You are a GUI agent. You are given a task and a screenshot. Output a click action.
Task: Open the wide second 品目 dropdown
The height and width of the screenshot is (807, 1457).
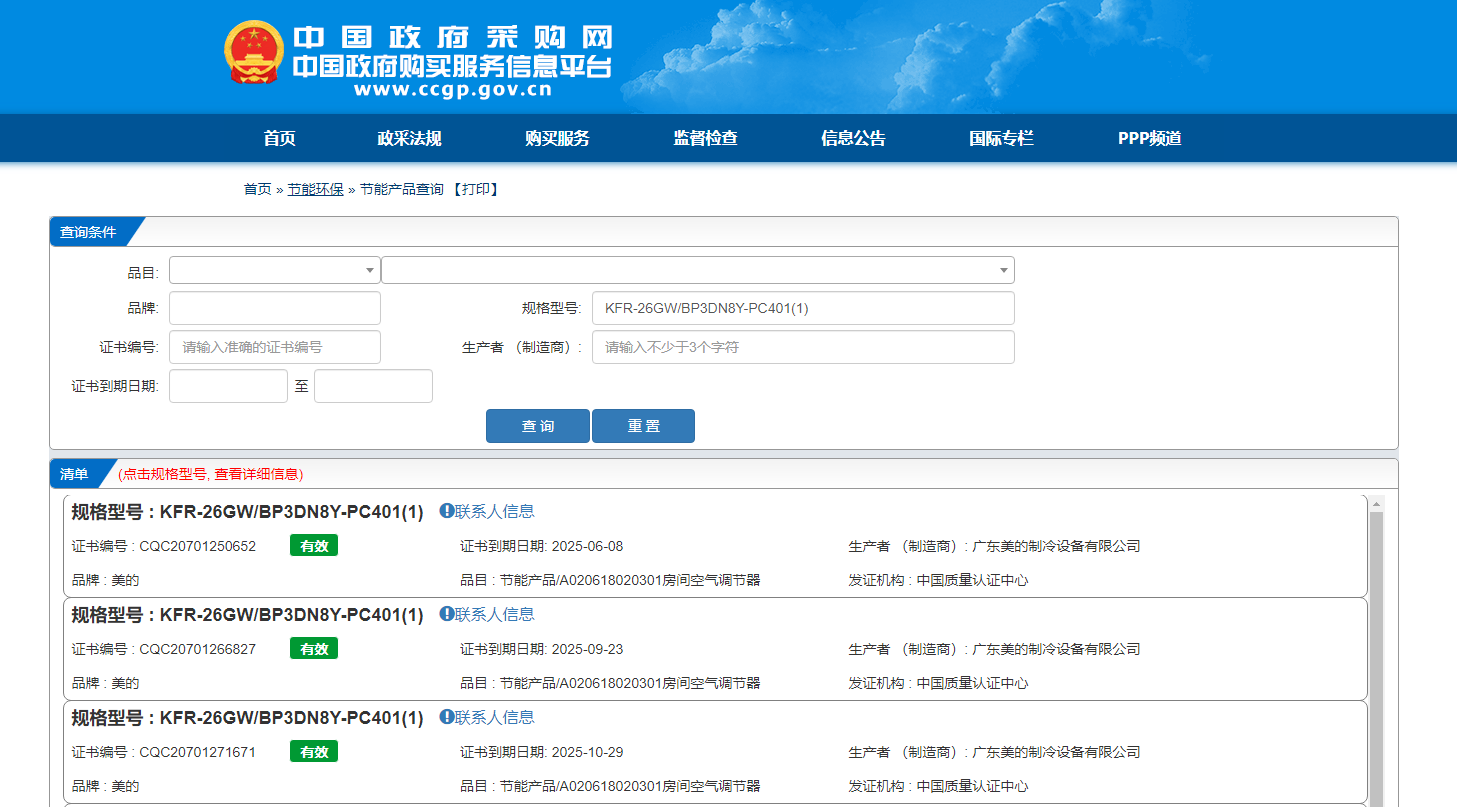698,270
